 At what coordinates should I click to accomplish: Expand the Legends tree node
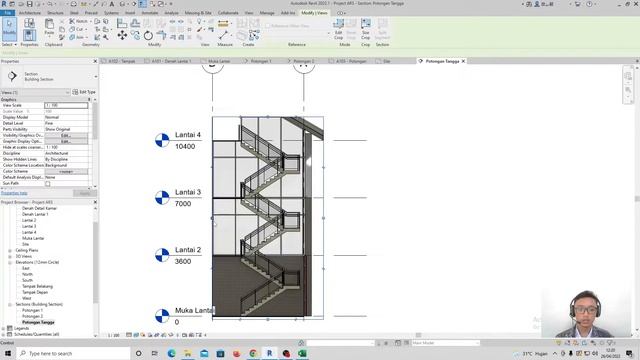(3, 328)
